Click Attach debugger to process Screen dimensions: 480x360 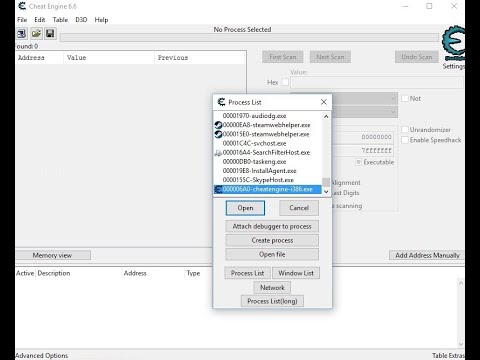(x=272, y=226)
